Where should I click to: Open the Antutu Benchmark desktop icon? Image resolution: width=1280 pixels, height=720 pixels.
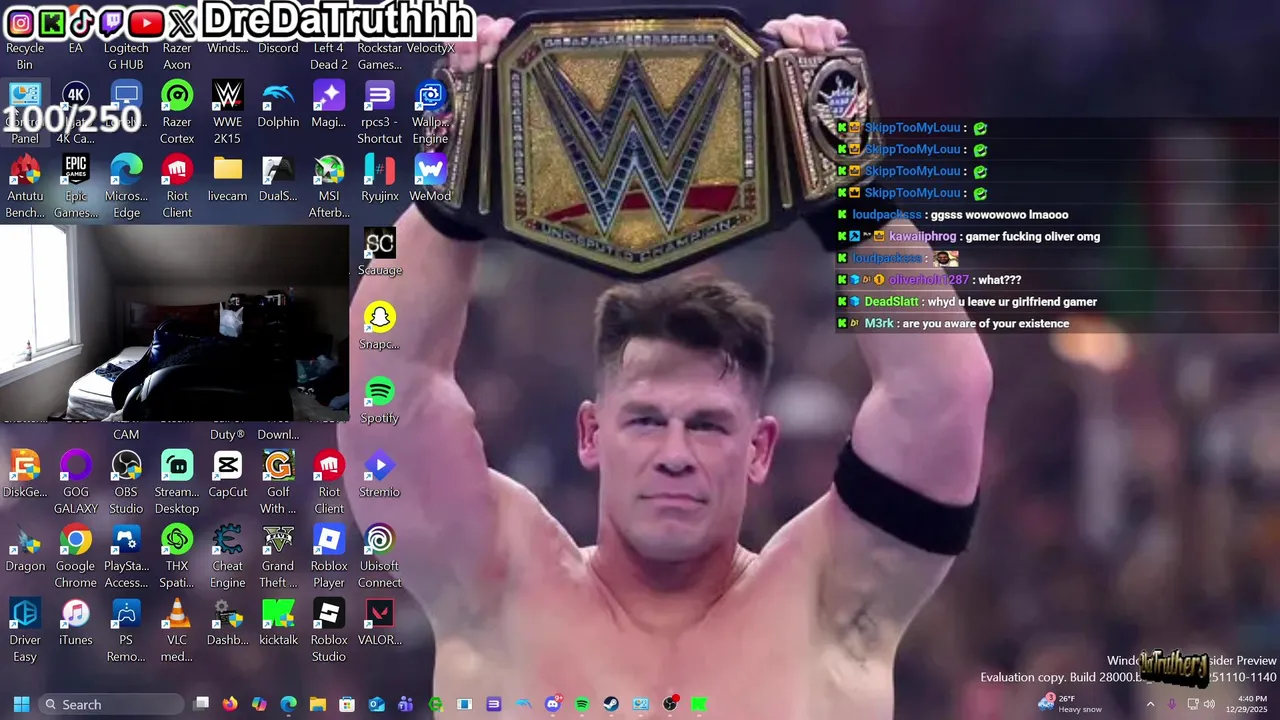pos(25,187)
